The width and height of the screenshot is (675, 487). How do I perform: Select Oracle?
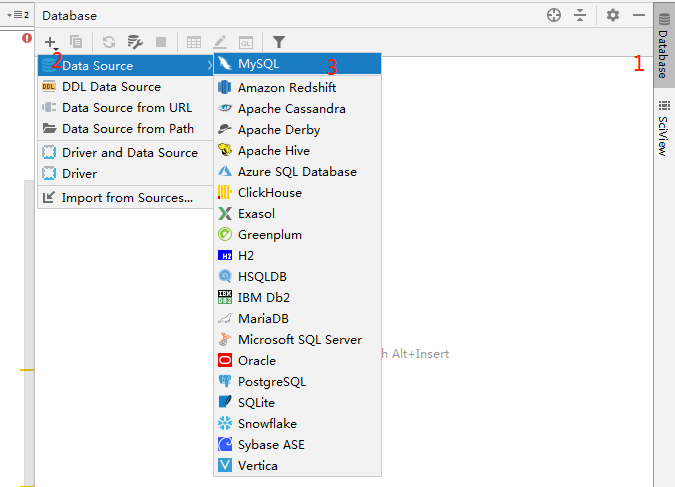297,360
